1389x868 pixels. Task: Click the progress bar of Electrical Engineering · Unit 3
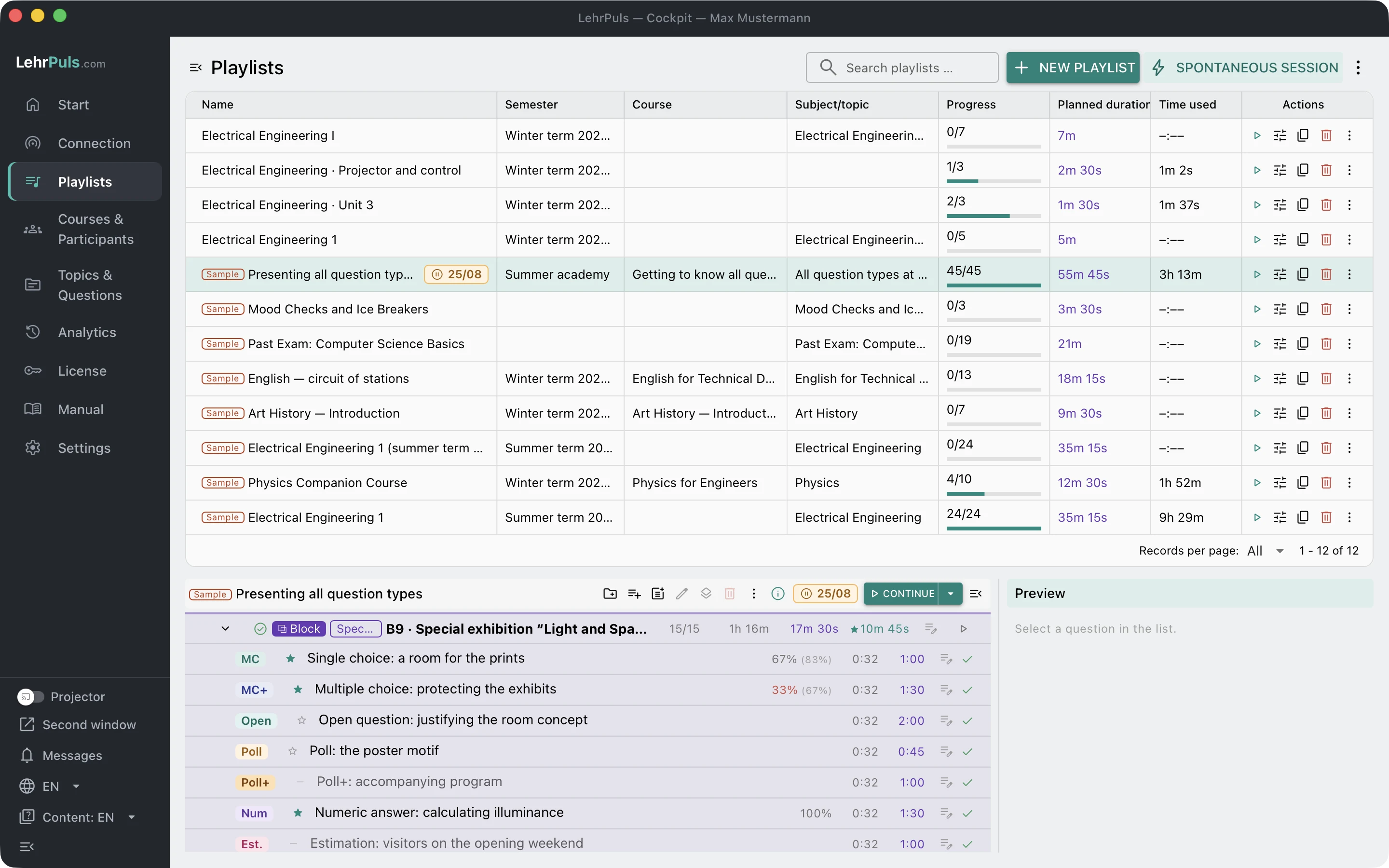(994, 216)
